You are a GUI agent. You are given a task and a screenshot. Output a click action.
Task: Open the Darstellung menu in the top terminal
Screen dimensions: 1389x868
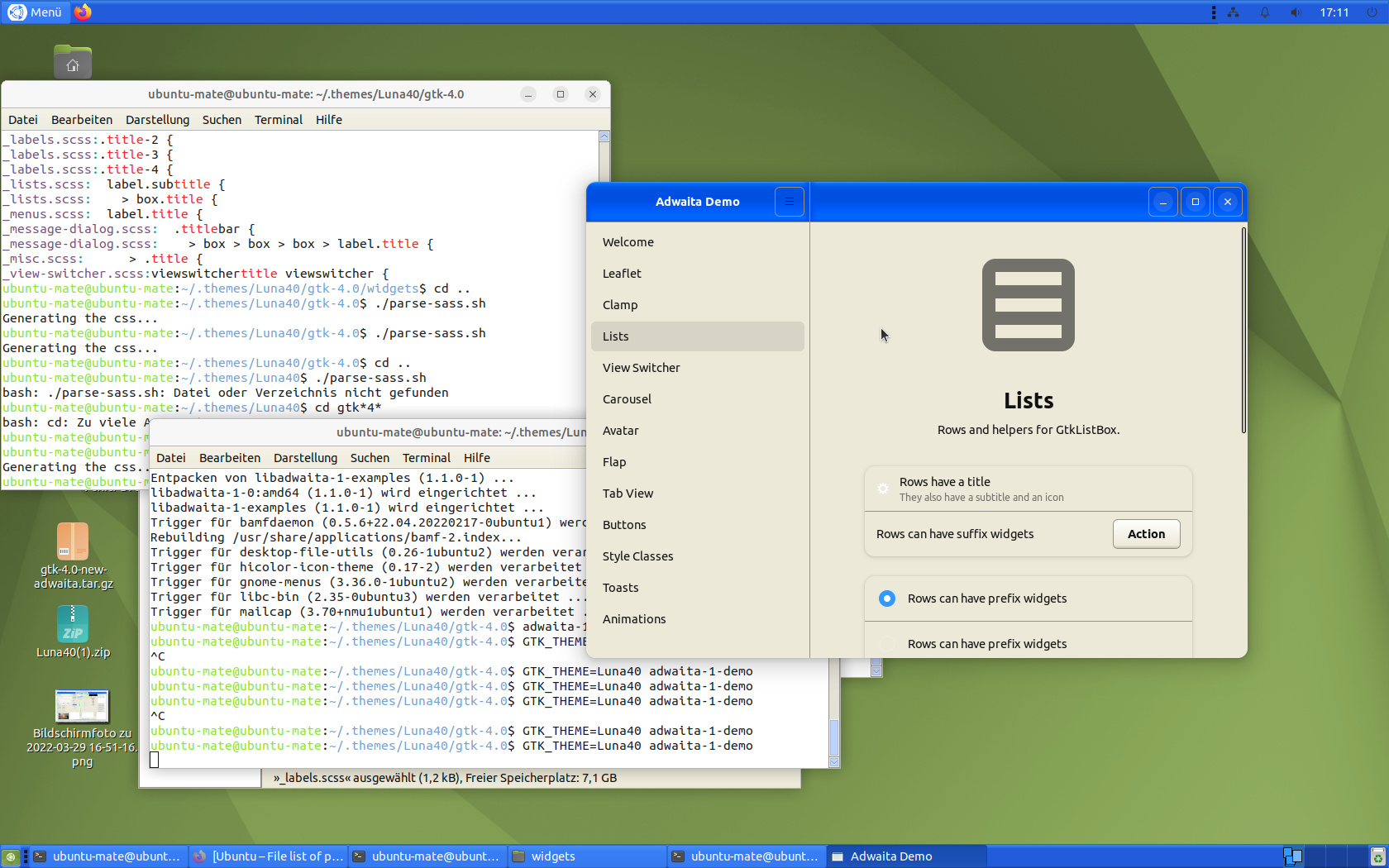(x=157, y=120)
